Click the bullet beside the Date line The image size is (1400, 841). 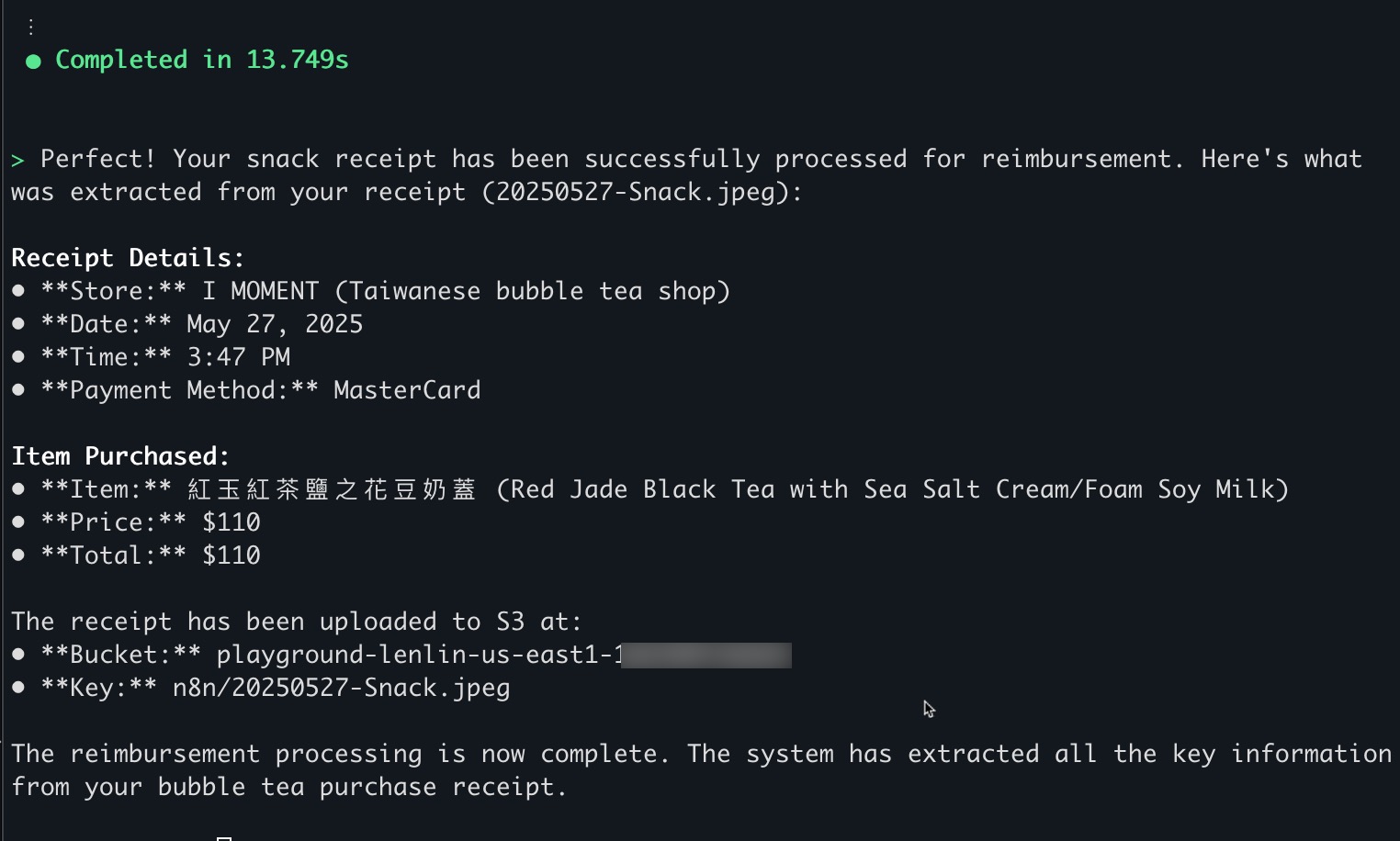click(18, 324)
